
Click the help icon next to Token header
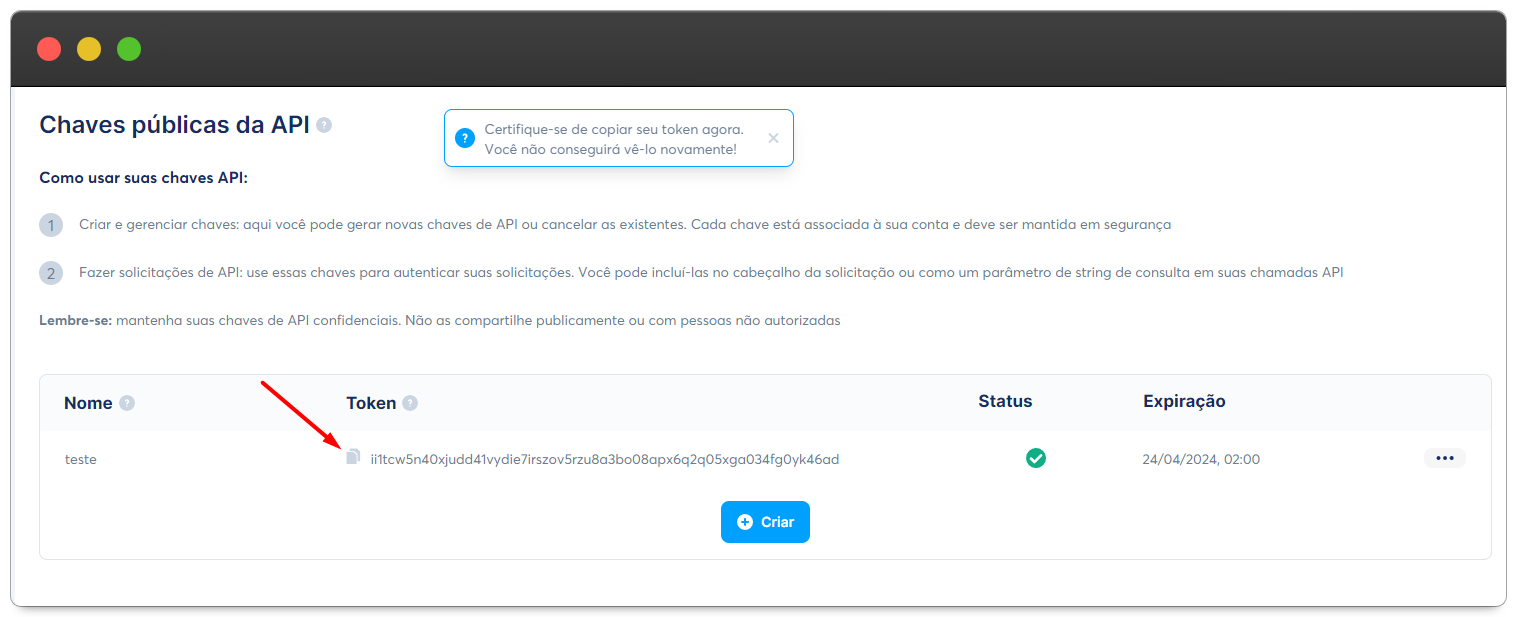click(x=410, y=403)
